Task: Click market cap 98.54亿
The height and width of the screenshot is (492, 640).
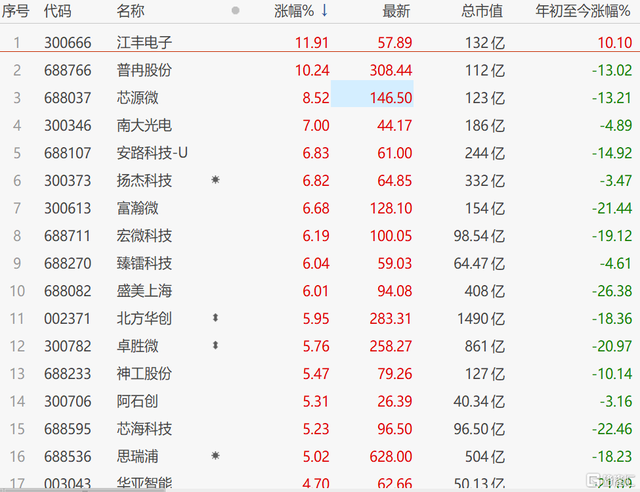Action: (x=480, y=236)
